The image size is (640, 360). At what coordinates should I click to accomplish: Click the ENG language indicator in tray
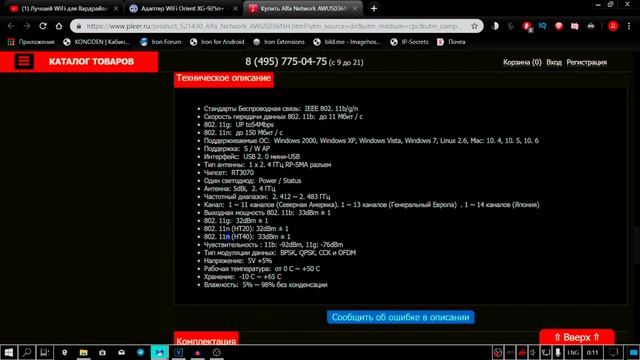click(573, 353)
